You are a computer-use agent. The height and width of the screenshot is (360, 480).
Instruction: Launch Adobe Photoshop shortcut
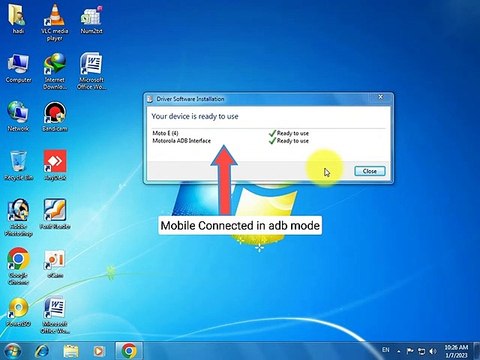point(18,217)
